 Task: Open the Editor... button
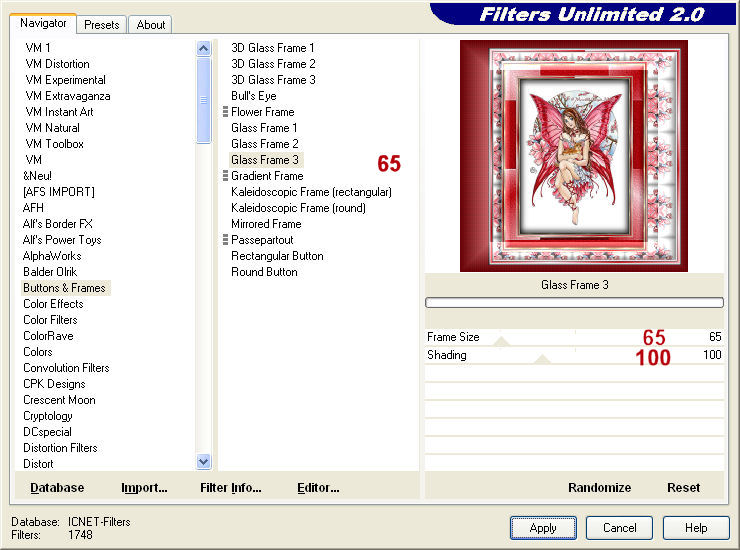tap(318, 488)
